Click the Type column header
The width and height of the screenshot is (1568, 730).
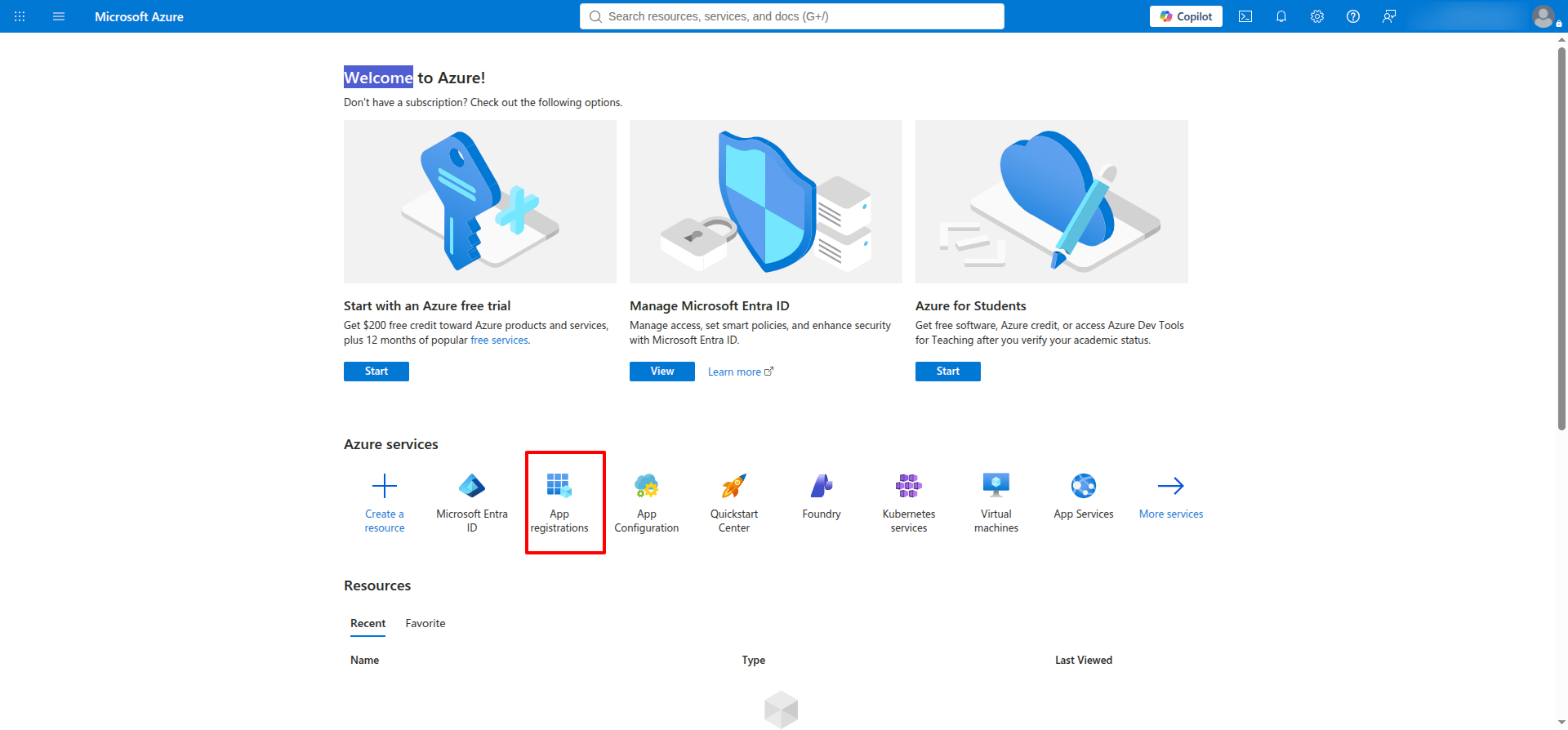pyautogui.click(x=754, y=660)
